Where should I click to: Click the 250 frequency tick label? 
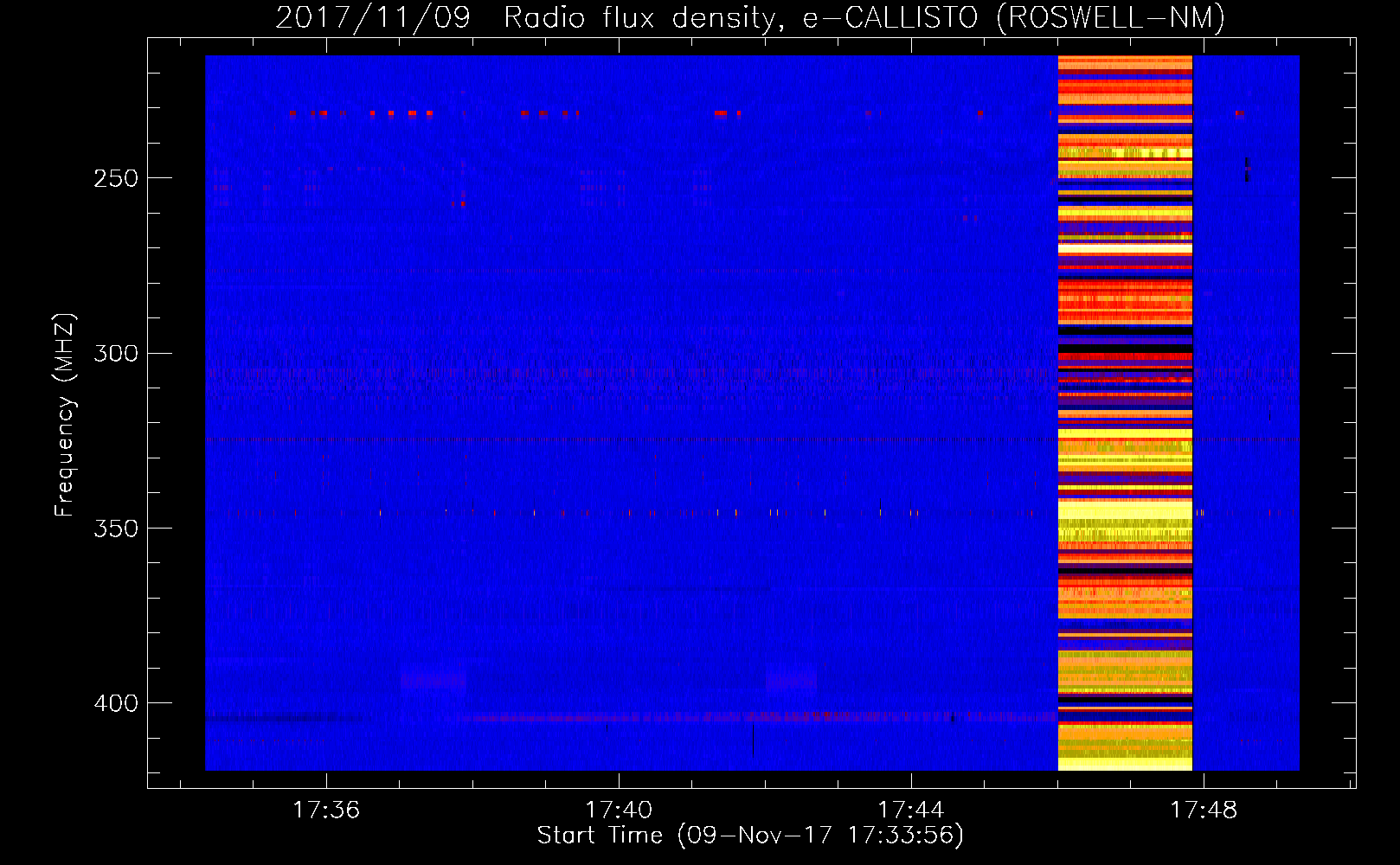point(116,178)
